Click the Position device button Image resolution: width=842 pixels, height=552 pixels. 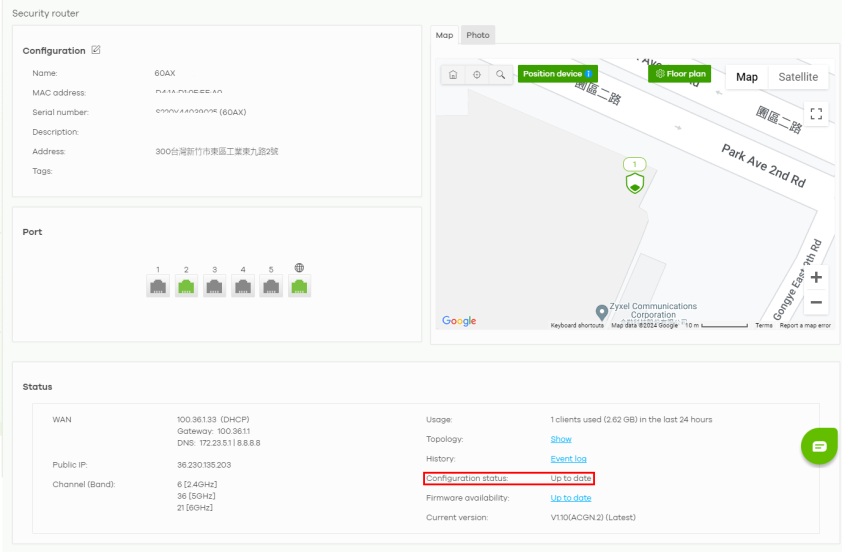click(x=557, y=74)
